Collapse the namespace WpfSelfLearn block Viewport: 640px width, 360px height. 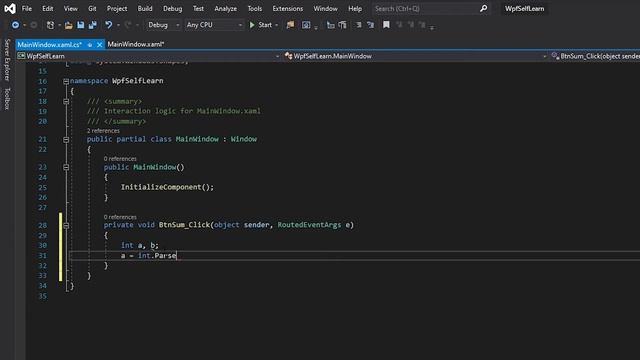[66, 81]
